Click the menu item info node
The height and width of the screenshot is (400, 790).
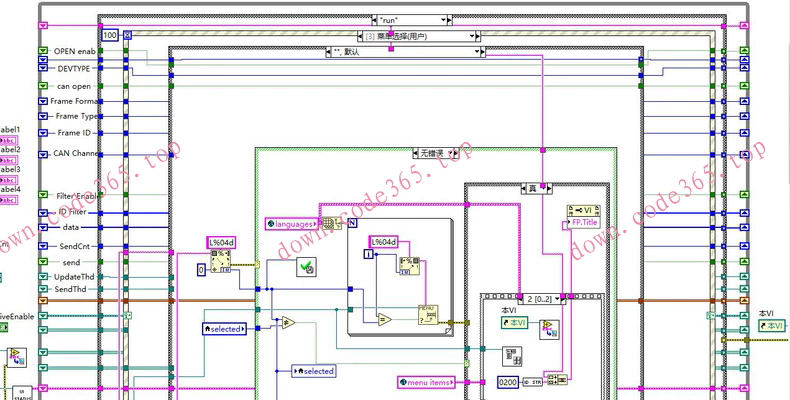(x=428, y=315)
